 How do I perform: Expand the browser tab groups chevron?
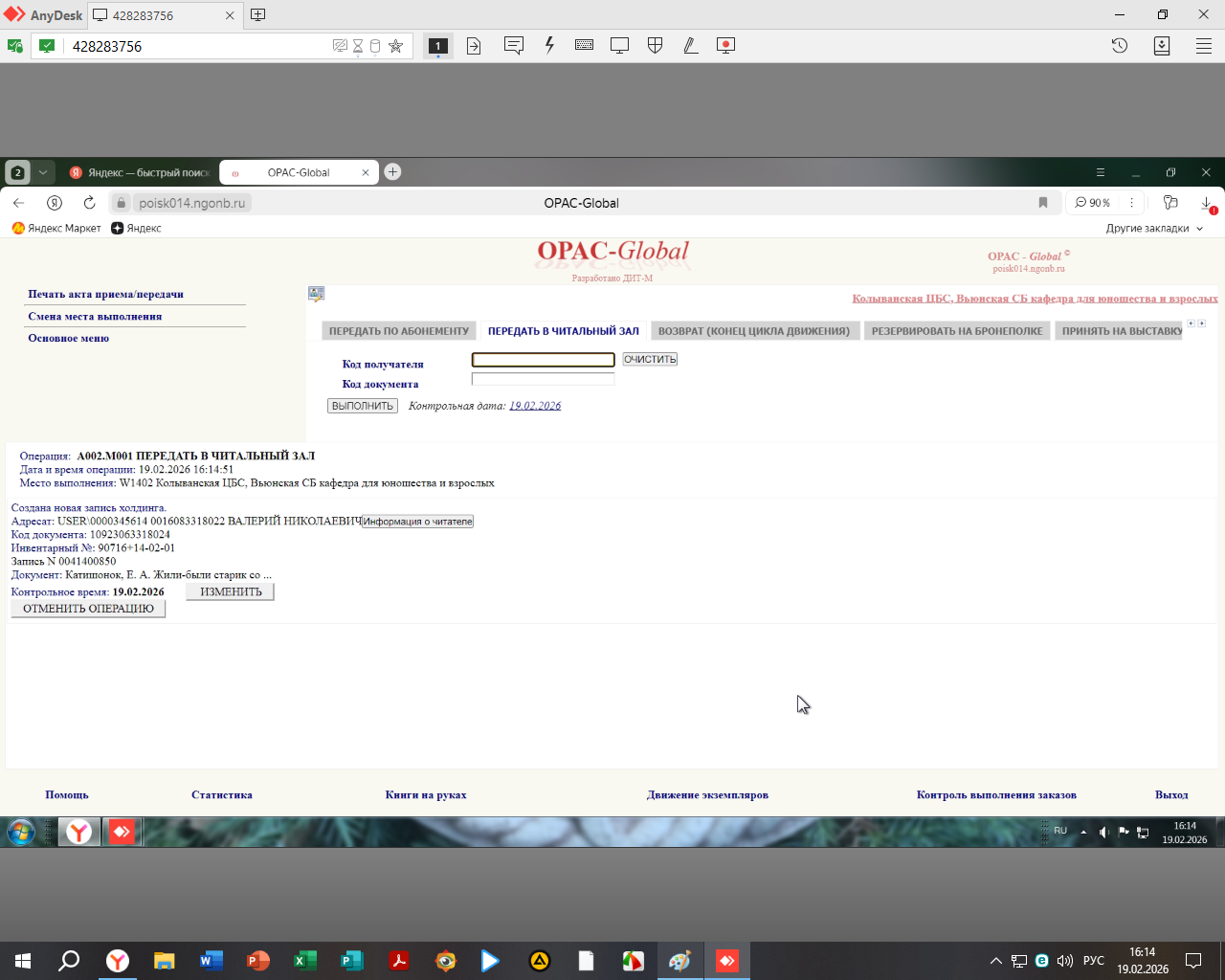(x=43, y=172)
